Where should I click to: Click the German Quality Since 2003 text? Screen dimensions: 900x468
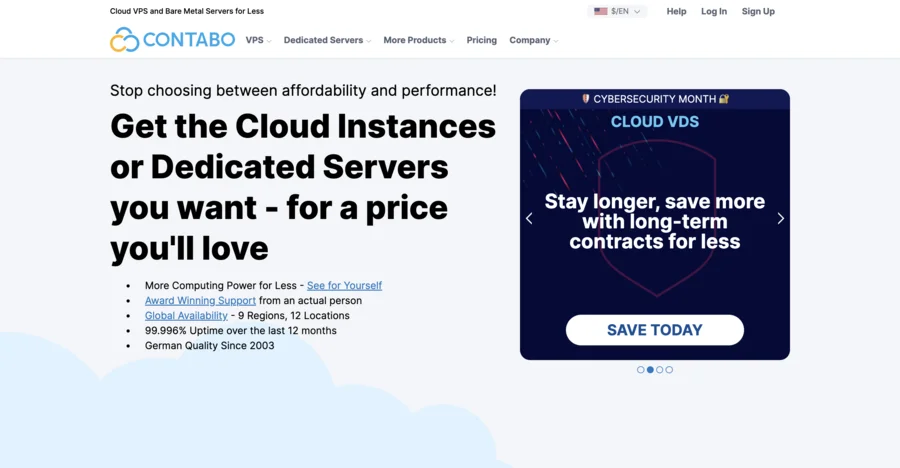(210, 345)
